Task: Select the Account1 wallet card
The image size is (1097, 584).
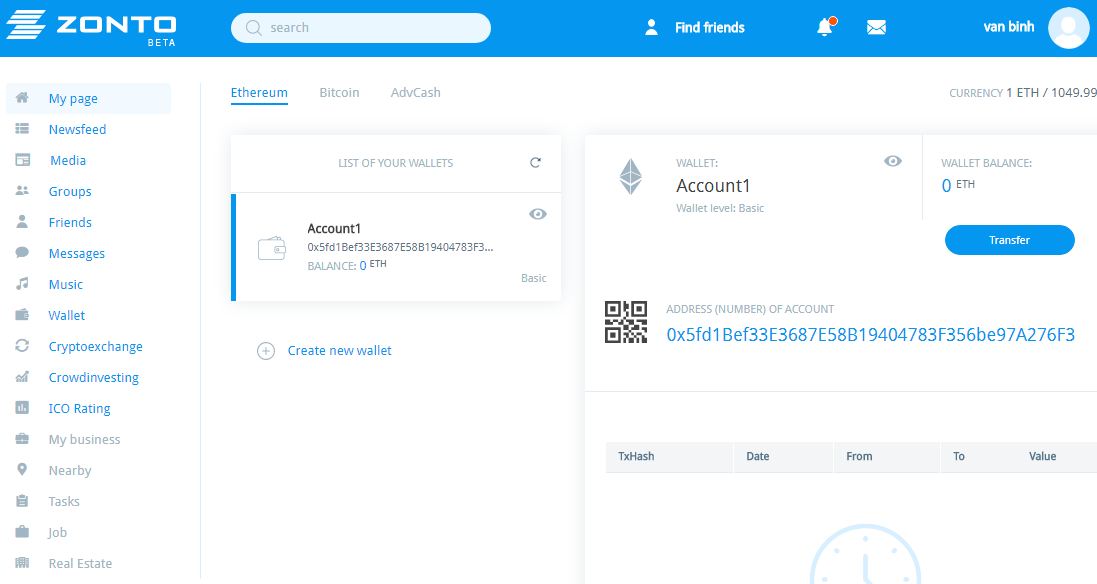Action: click(x=396, y=247)
